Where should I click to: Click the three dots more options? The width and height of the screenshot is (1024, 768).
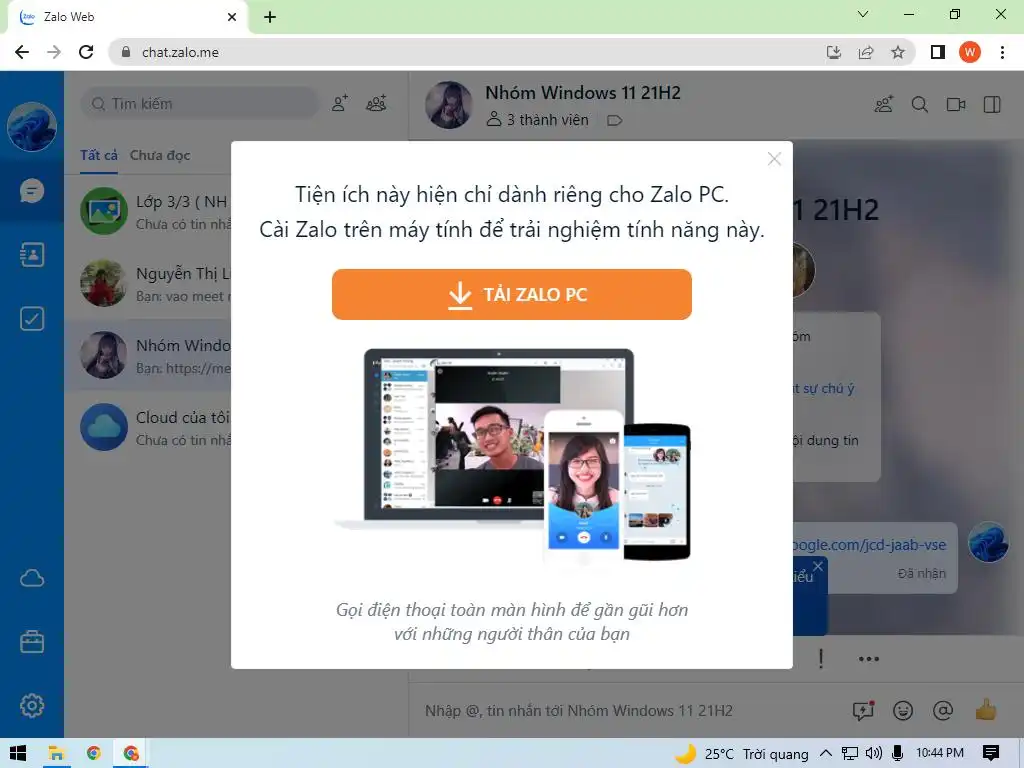pos(869,659)
